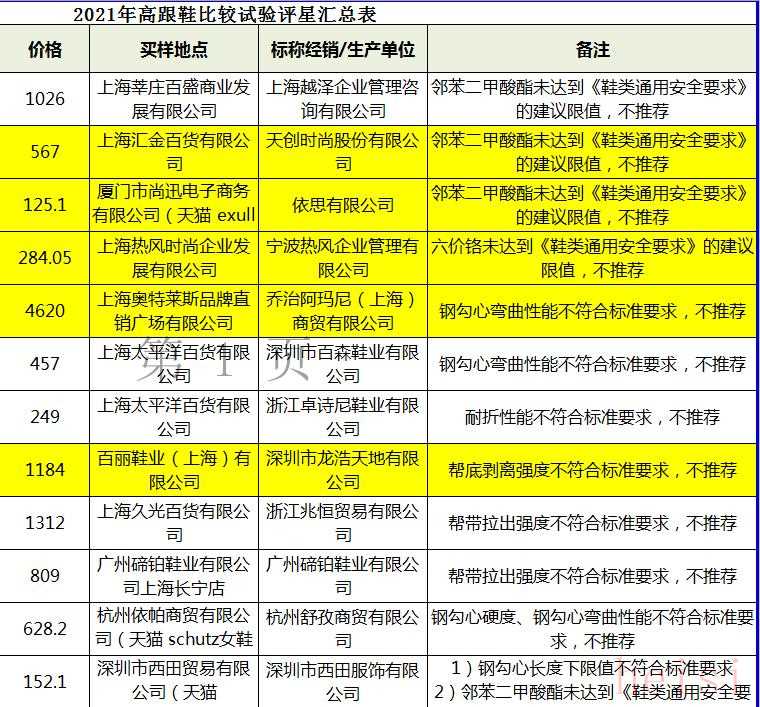Click the 标称经销/生产单位 header cell

tap(342, 49)
